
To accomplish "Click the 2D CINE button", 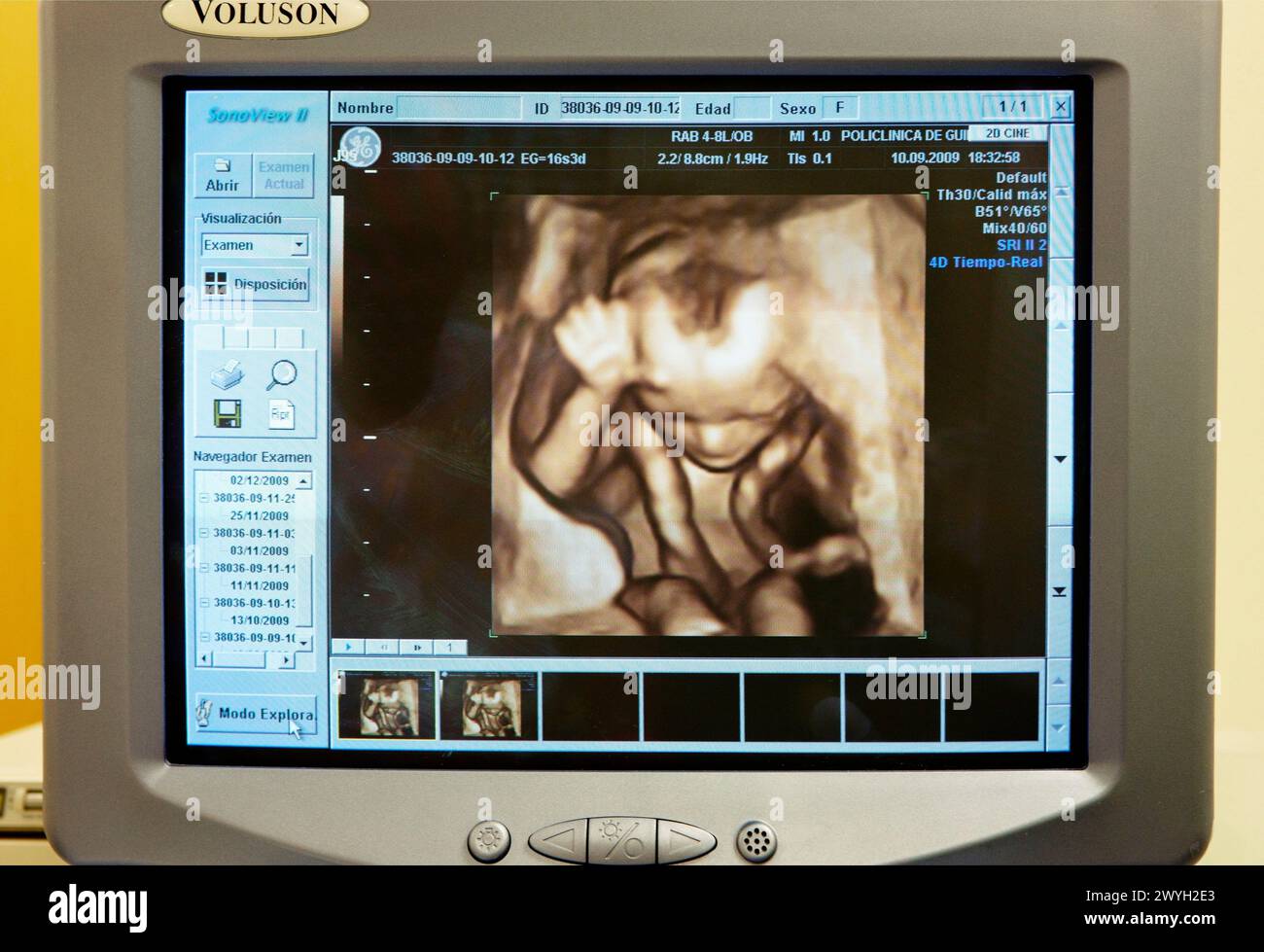I will [x=1006, y=134].
